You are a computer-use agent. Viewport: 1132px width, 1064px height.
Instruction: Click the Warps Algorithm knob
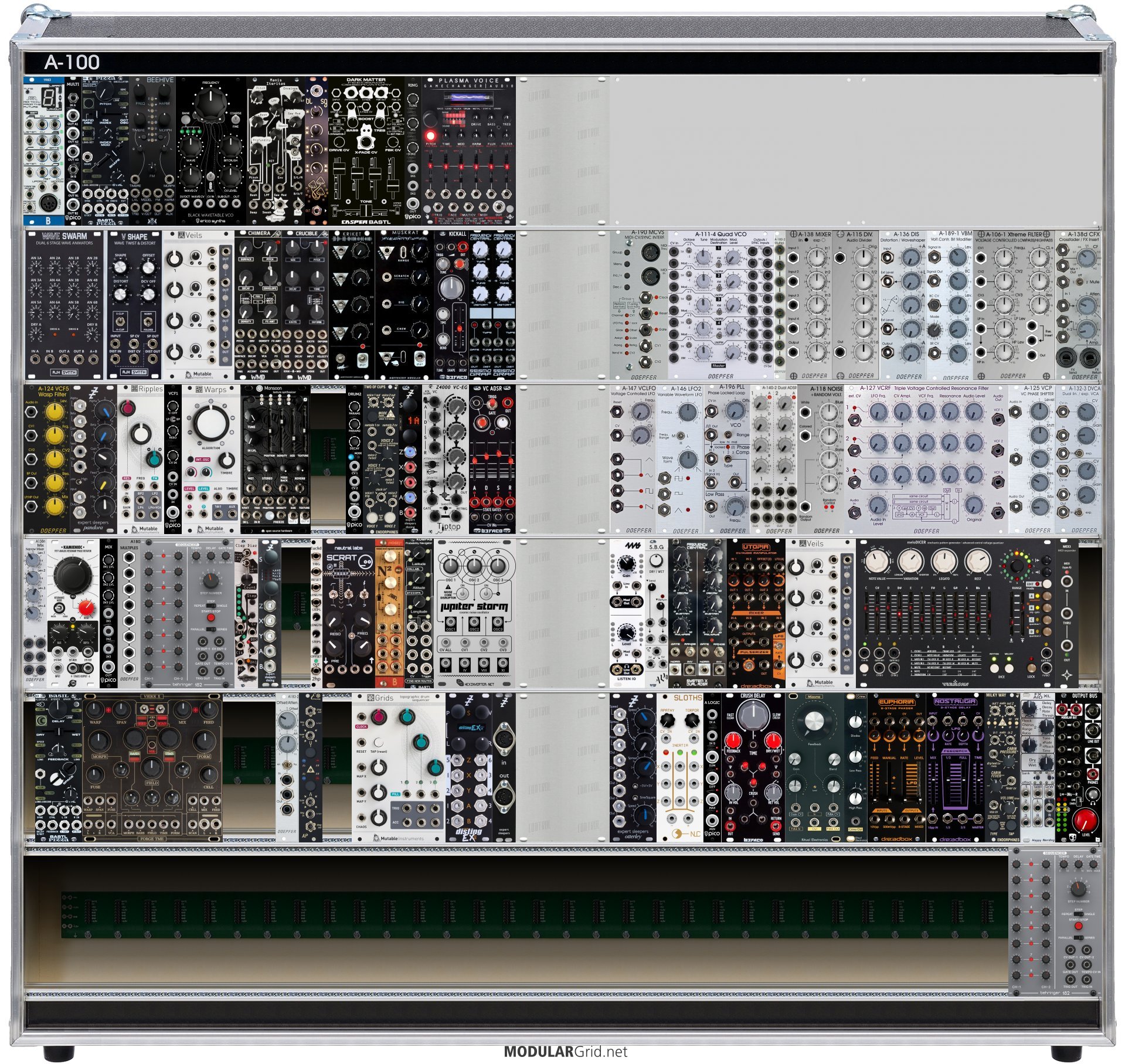point(211,422)
